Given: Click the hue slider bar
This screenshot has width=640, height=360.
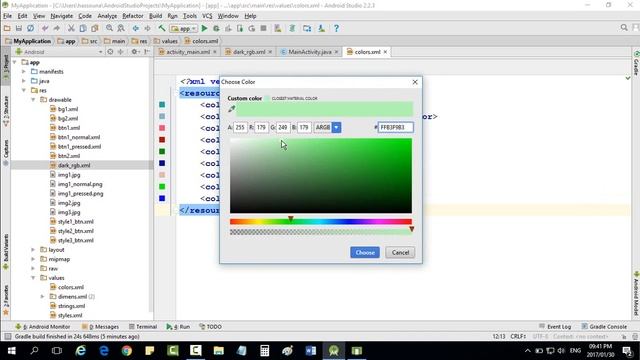Looking at the screenshot, I should click(321, 222).
